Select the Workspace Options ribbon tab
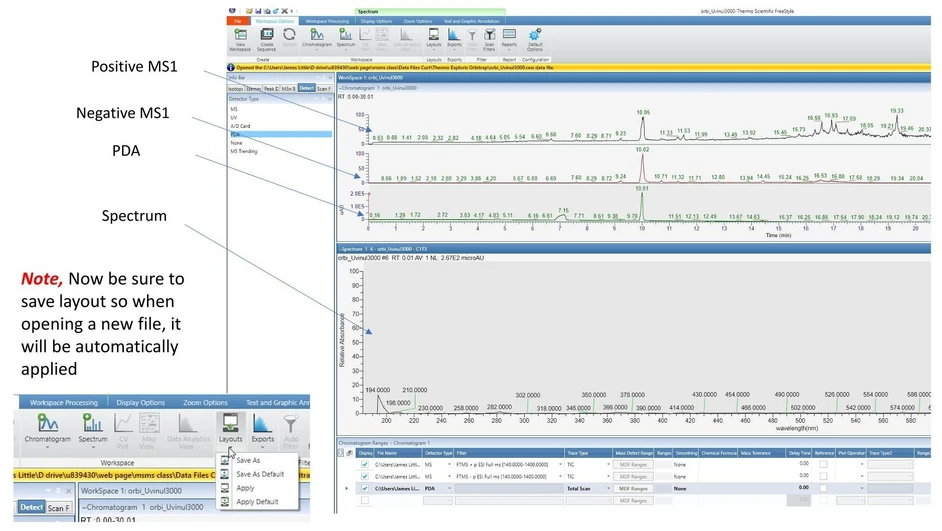 point(275,21)
